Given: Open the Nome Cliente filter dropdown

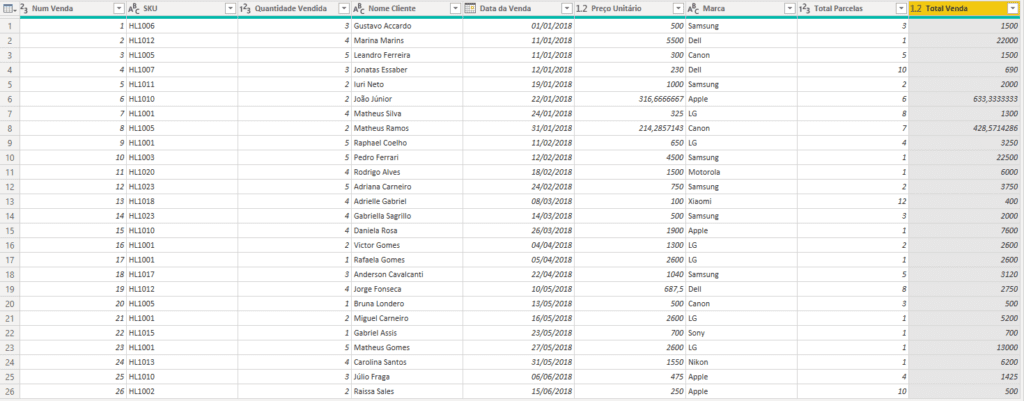Looking at the screenshot, I should 455,8.
